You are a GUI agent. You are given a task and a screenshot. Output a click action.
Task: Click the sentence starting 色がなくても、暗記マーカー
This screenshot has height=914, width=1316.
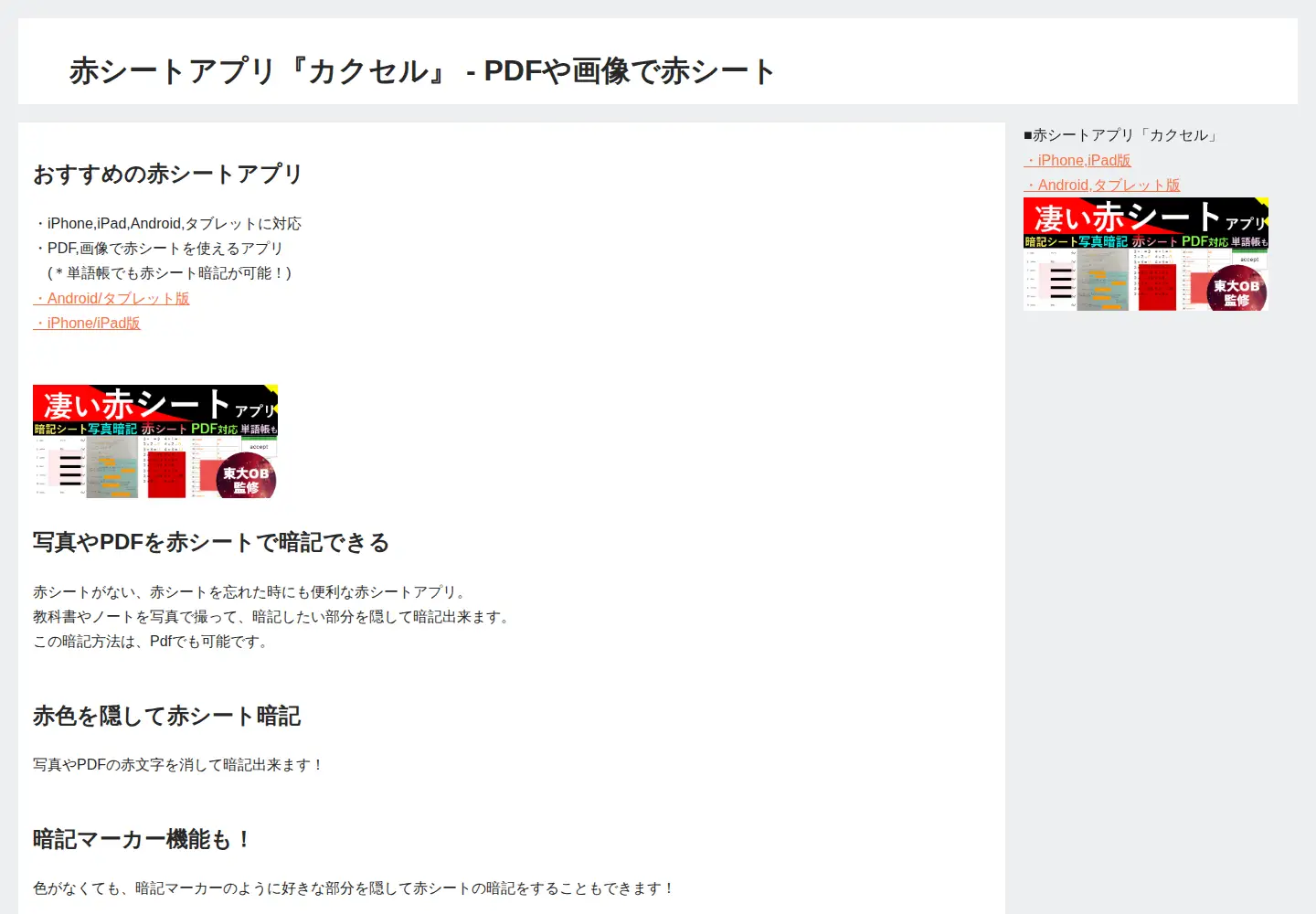[355, 888]
